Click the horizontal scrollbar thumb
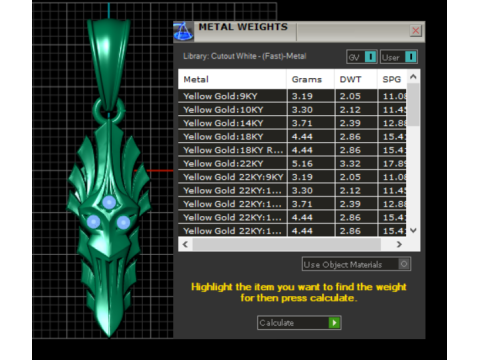The height and width of the screenshot is (360, 480). 287,244
